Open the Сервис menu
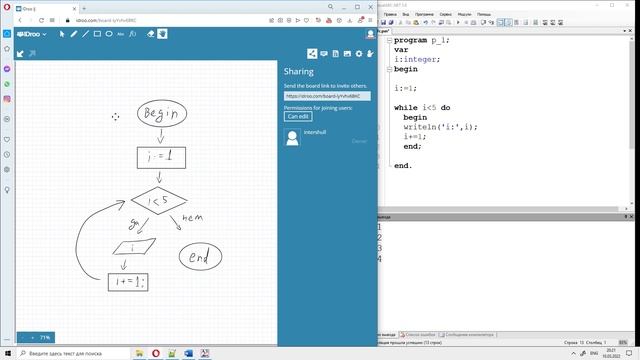 pos(445,14)
